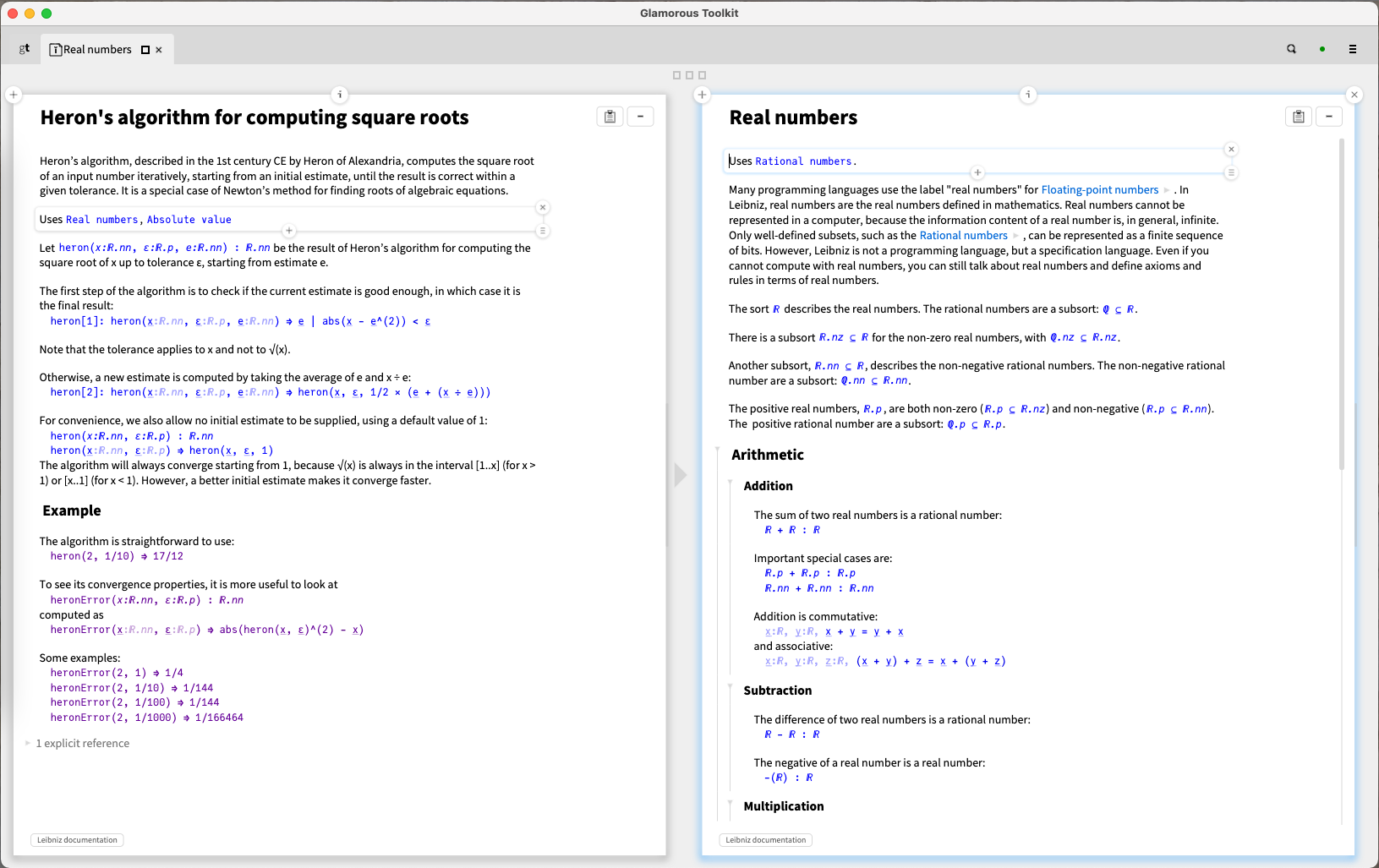Expand '1 explicit reference' disclosure triangle
Viewport: 1379px width, 868px height.
(x=28, y=743)
